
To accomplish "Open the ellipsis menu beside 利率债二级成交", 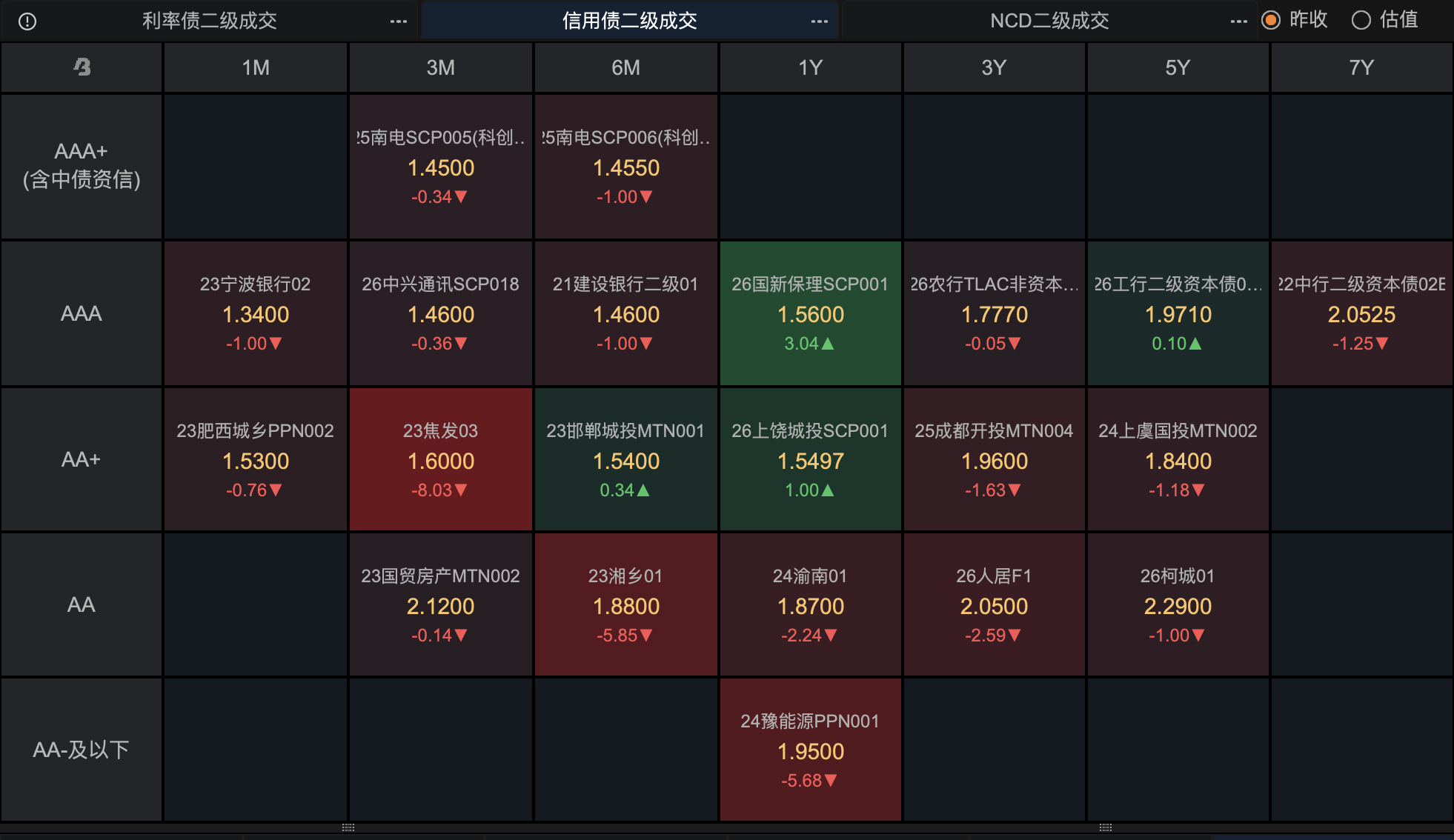I will click(399, 21).
